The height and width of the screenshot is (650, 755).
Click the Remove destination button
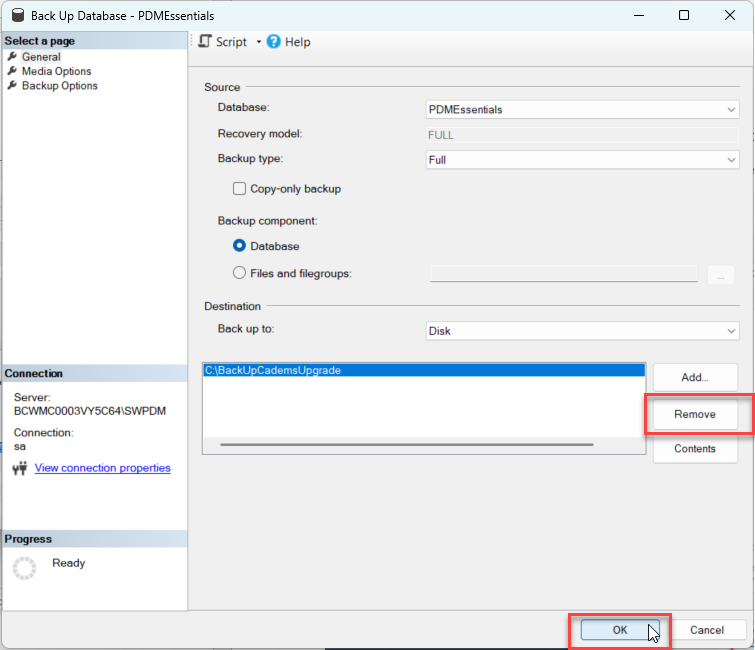(x=695, y=414)
